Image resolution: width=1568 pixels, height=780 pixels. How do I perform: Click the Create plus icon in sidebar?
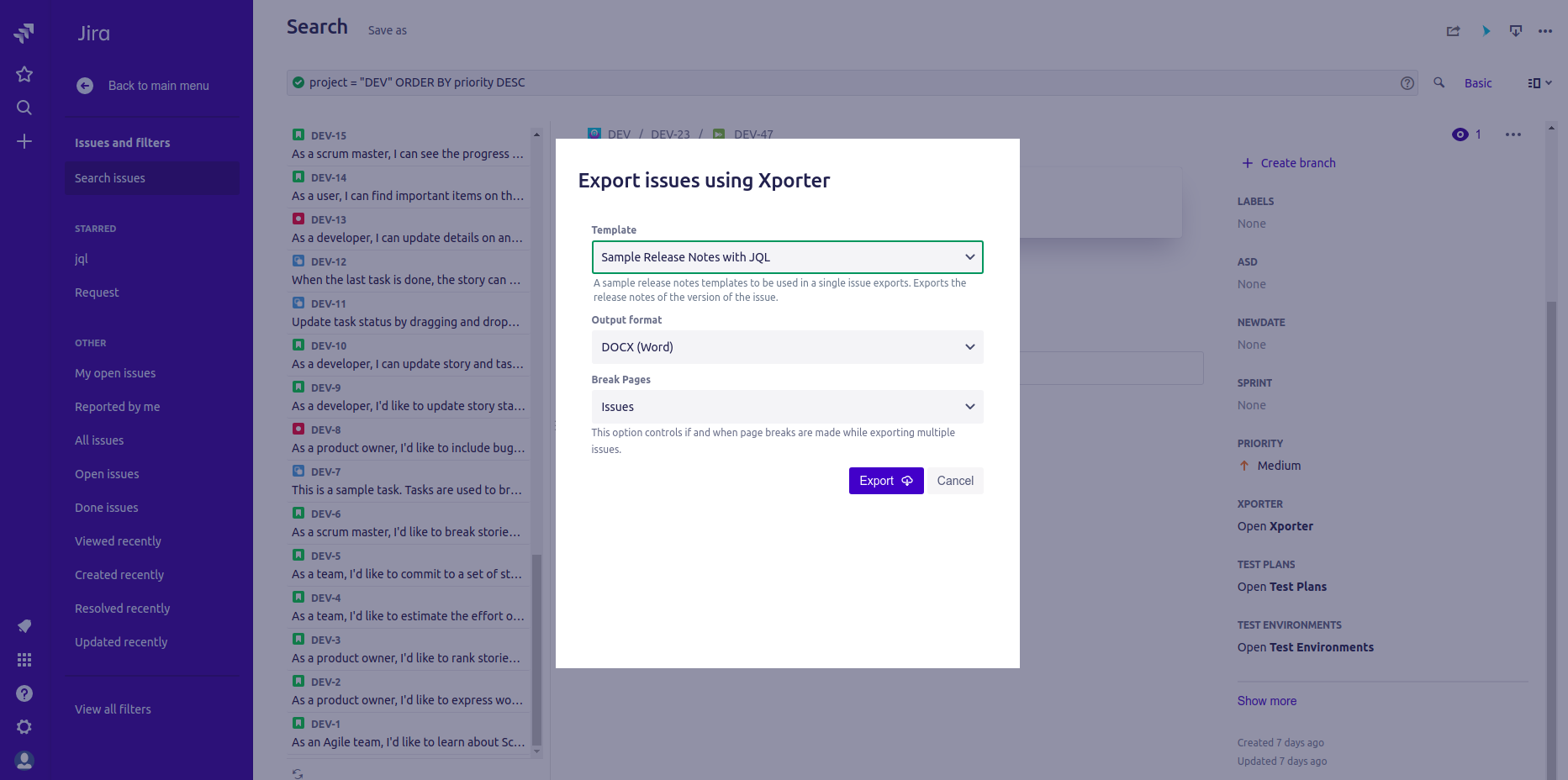[24, 141]
